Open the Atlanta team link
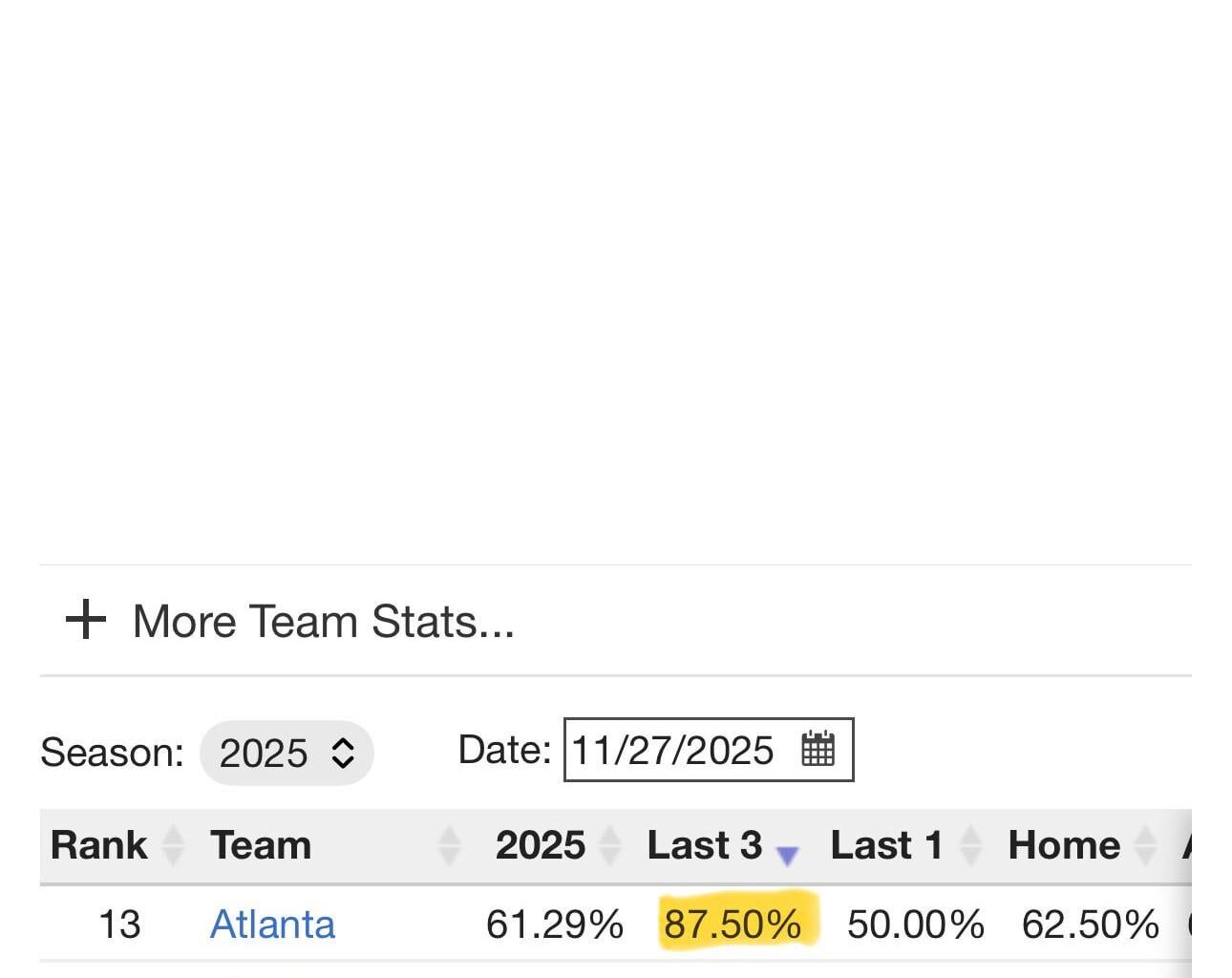 [x=272, y=925]
